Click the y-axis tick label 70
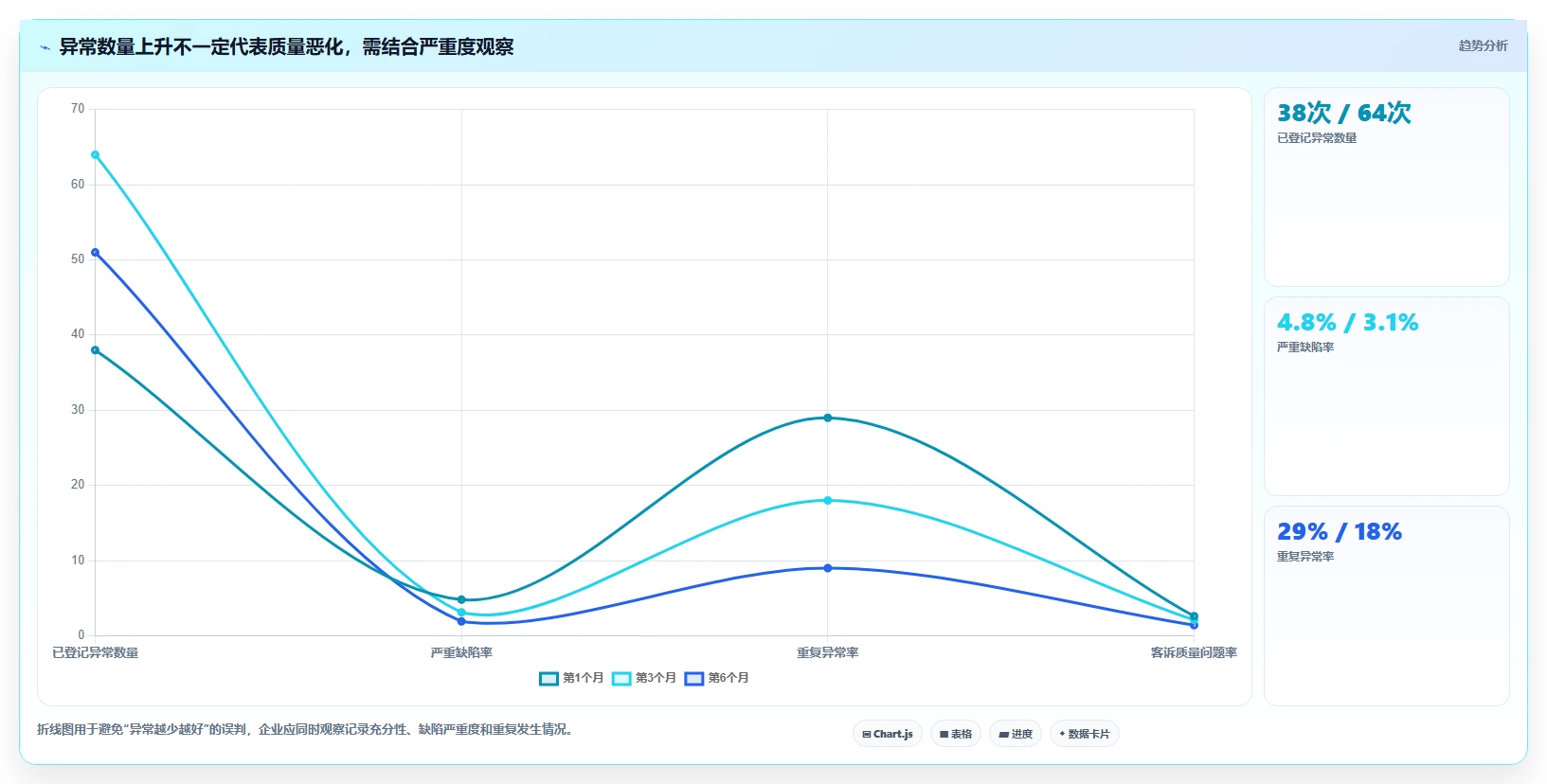1547x784 pixels. tap(78, 109)
